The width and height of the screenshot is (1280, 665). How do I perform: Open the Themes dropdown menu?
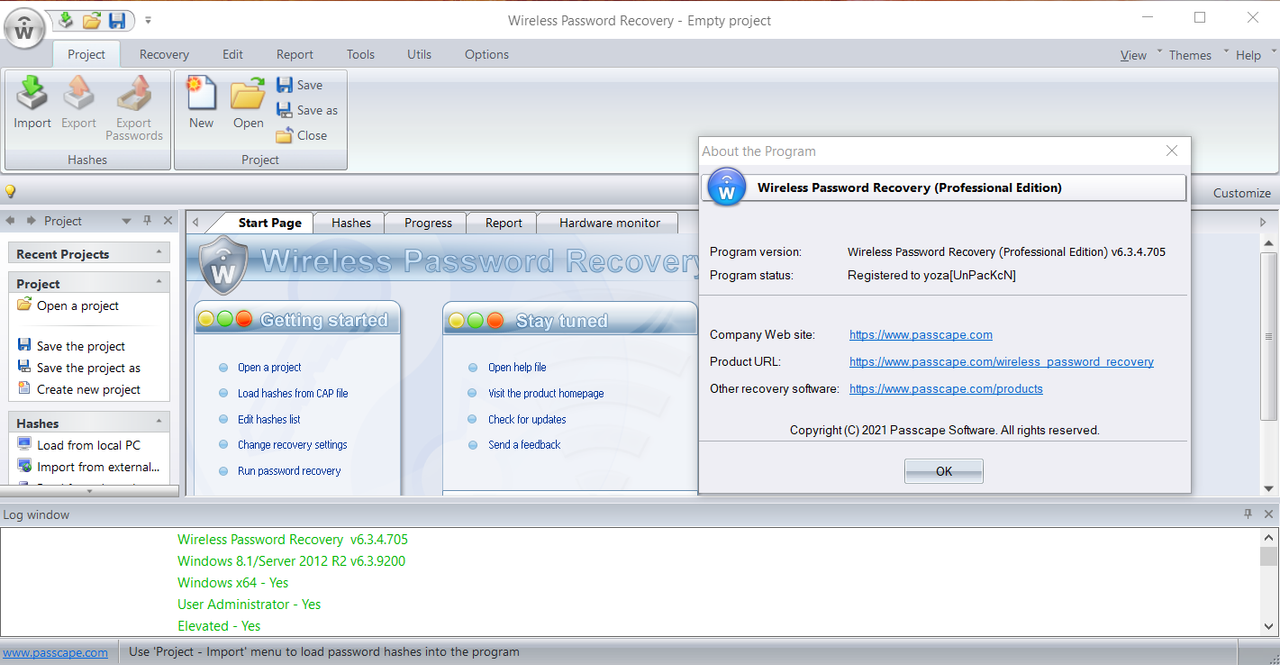tap(1190, 55)
